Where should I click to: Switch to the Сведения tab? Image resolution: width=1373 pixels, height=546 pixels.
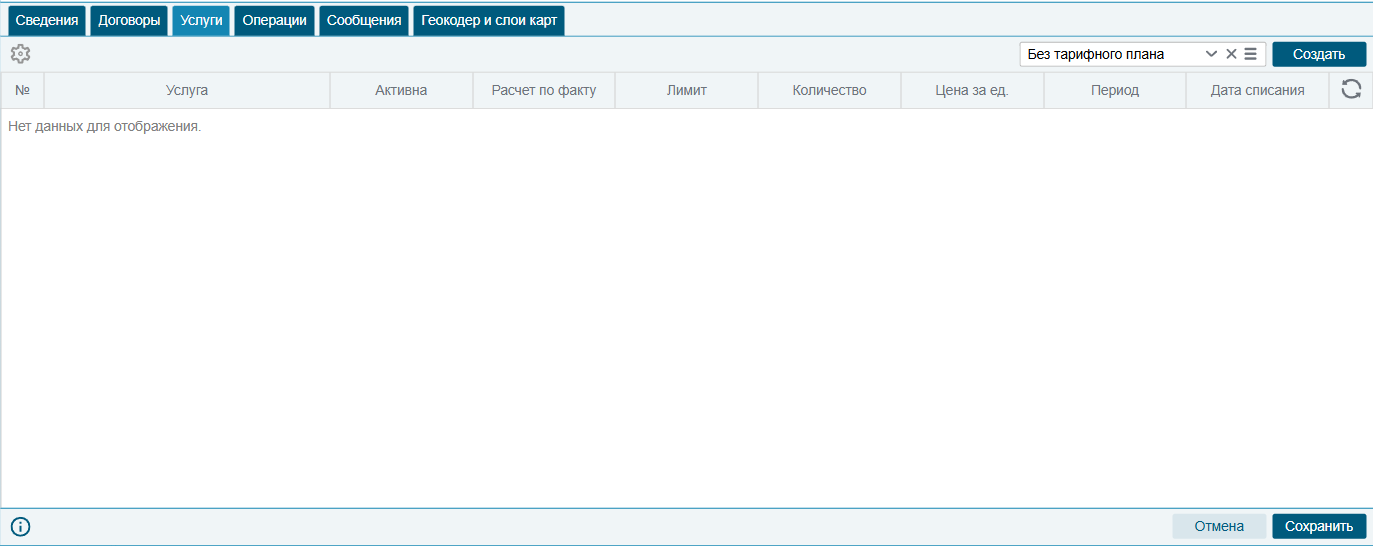tap(47, 20)
